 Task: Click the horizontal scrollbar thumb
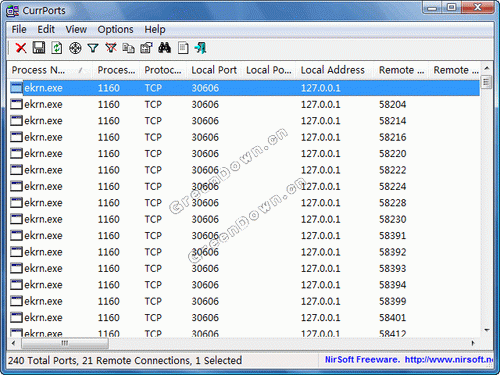[65, 343]
